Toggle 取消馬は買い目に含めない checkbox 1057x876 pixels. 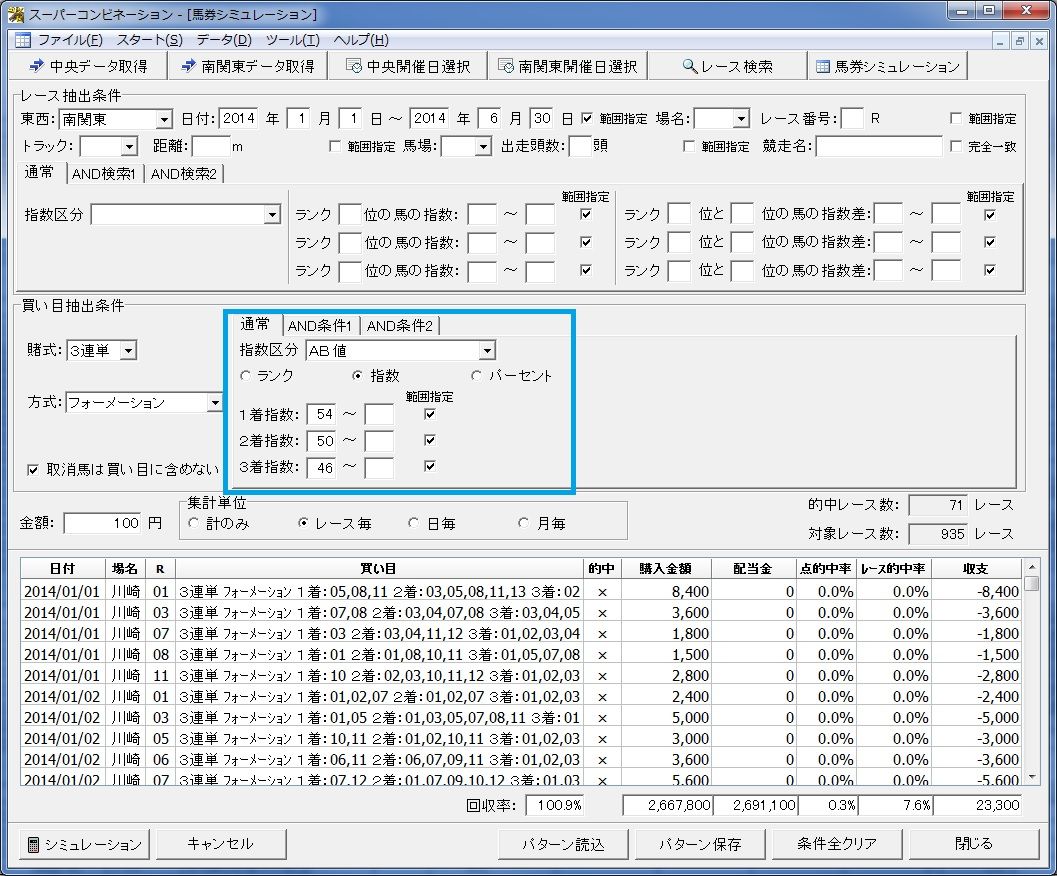pyautogui.click(x=32, y=470)
